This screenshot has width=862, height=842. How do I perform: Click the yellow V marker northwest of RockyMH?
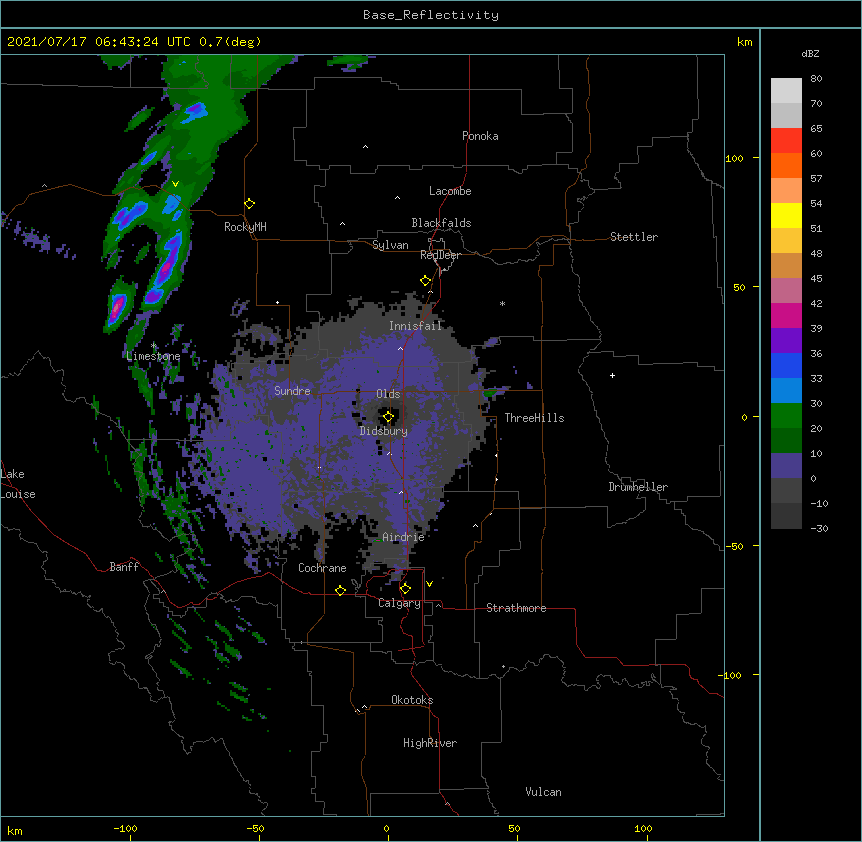coord(175,184)
